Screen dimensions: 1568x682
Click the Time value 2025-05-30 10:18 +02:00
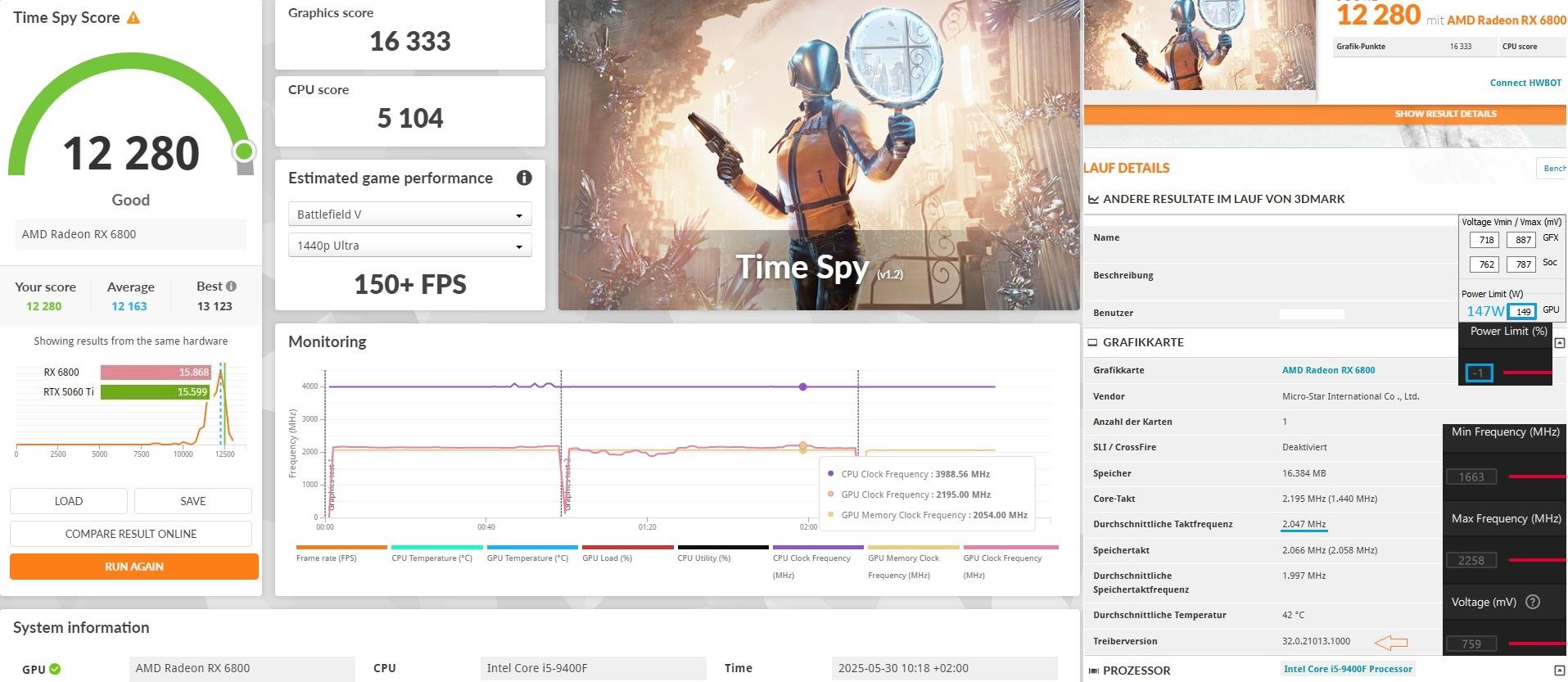(x=903, y=668)
